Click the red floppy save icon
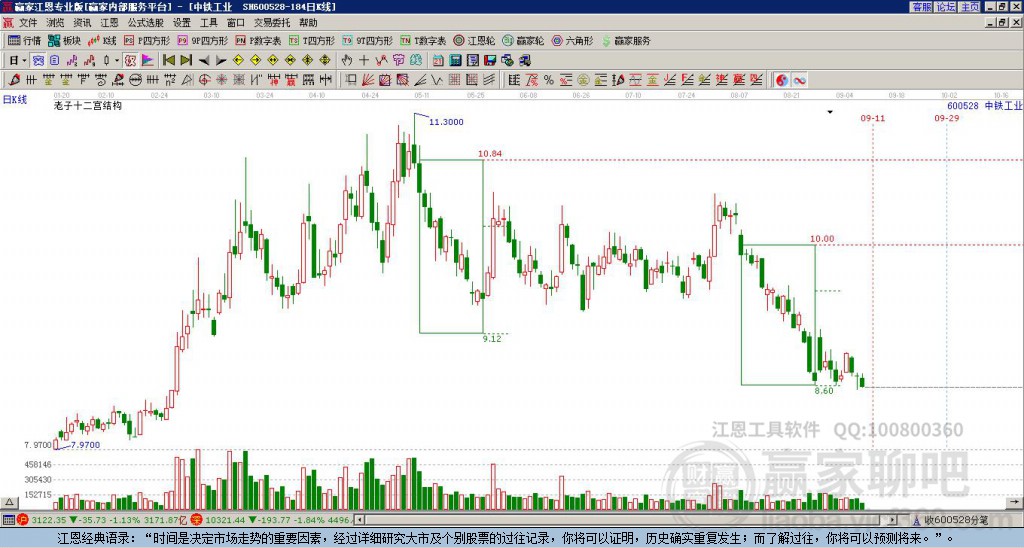 point(490,61)
